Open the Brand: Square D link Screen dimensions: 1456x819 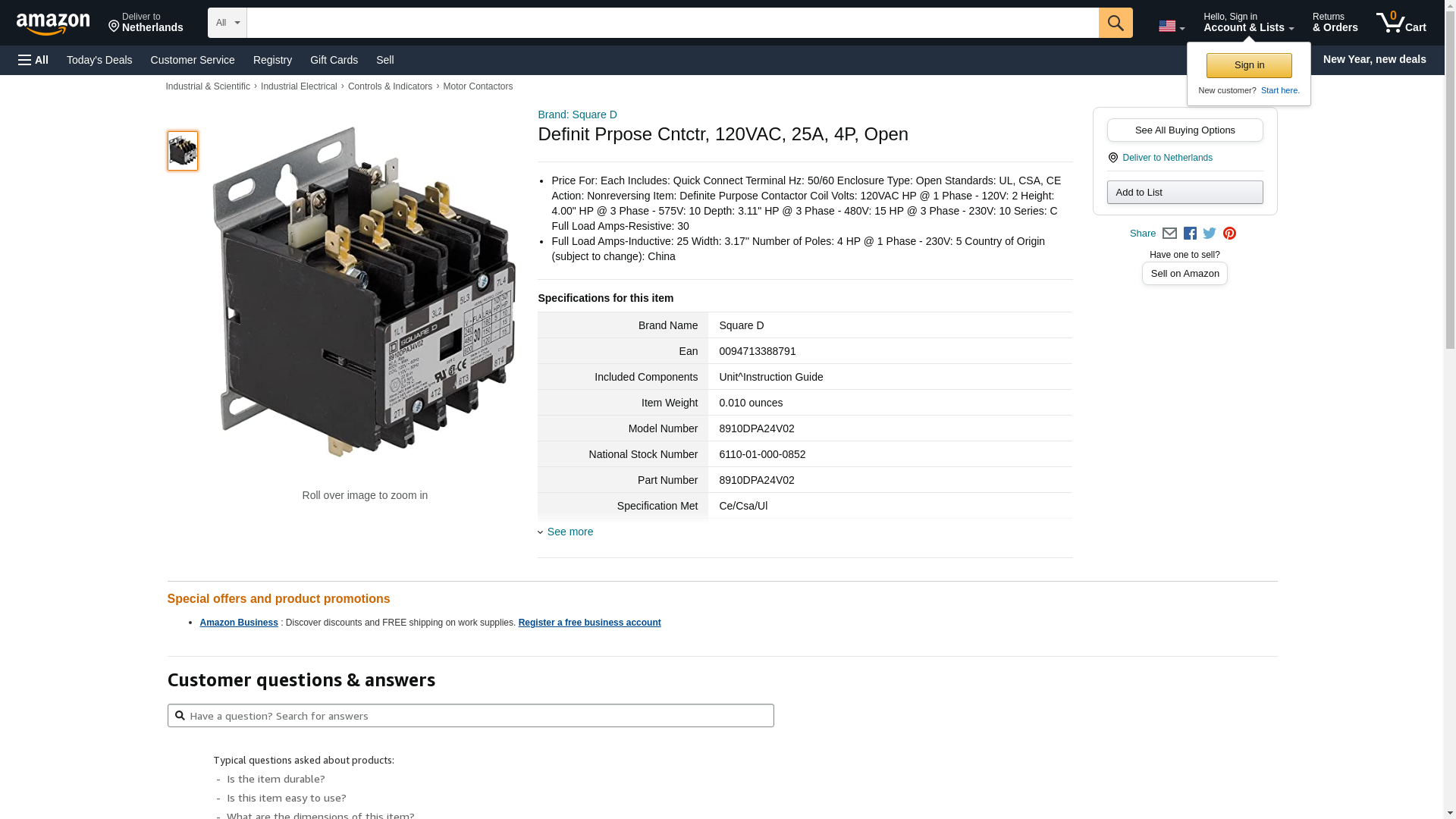point(577,115)
